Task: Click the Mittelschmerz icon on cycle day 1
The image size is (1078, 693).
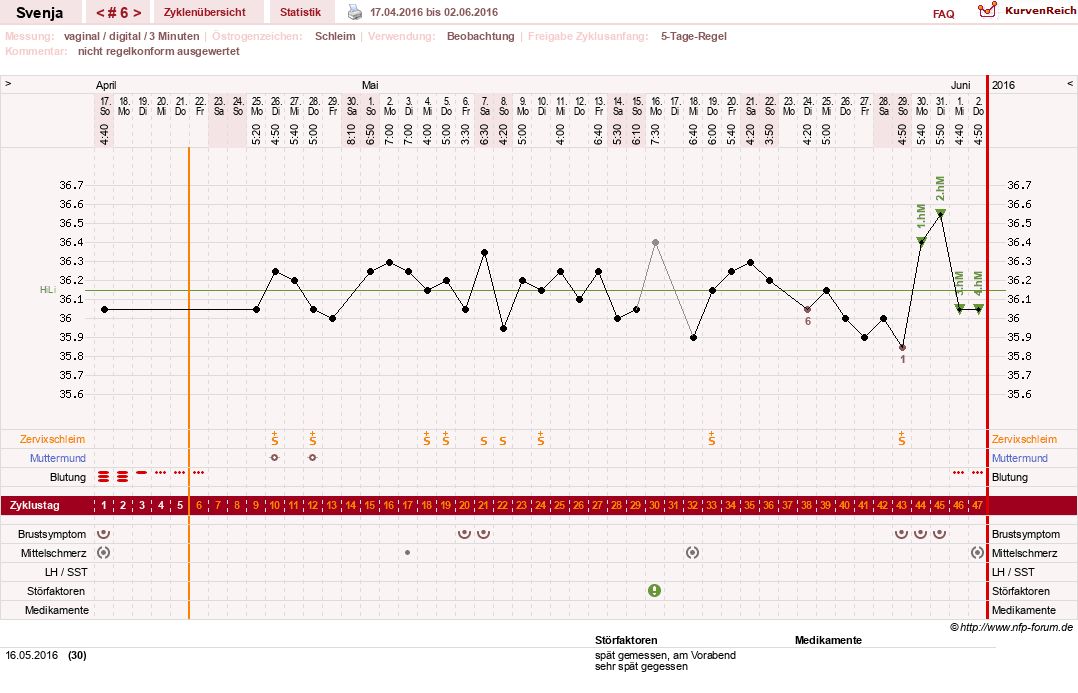Action: [104, 552]
